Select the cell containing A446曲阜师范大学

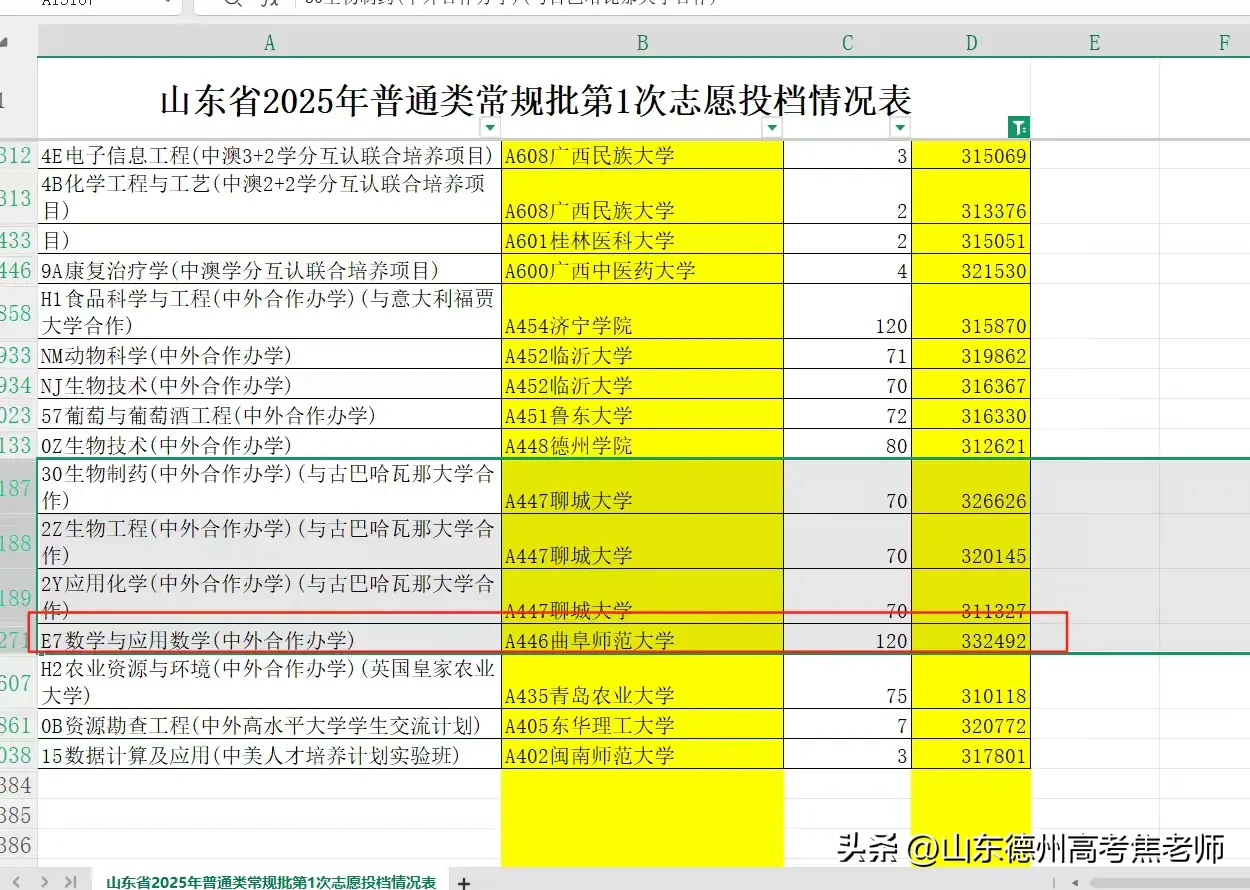[641, 641]
